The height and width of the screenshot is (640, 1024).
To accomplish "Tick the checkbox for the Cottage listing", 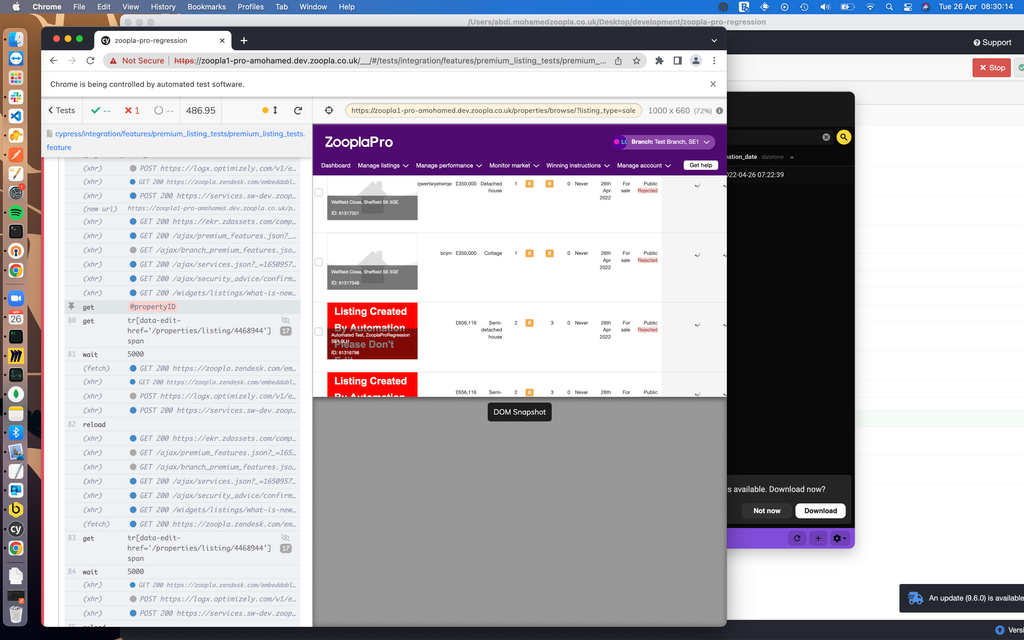I will pyautogui.click(x=319, y=262).
